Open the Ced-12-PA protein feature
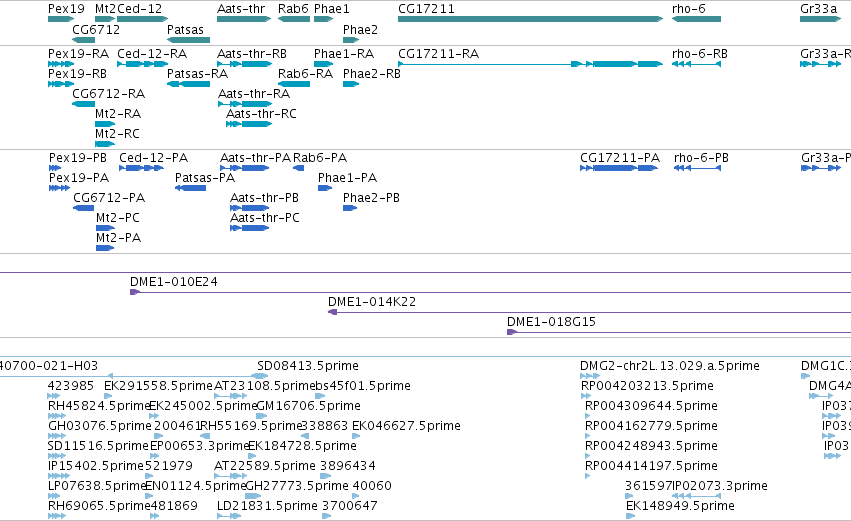Image resolution: width=851 pixels, height=521 pixels. pyautogui.click(x=141, y=168)
